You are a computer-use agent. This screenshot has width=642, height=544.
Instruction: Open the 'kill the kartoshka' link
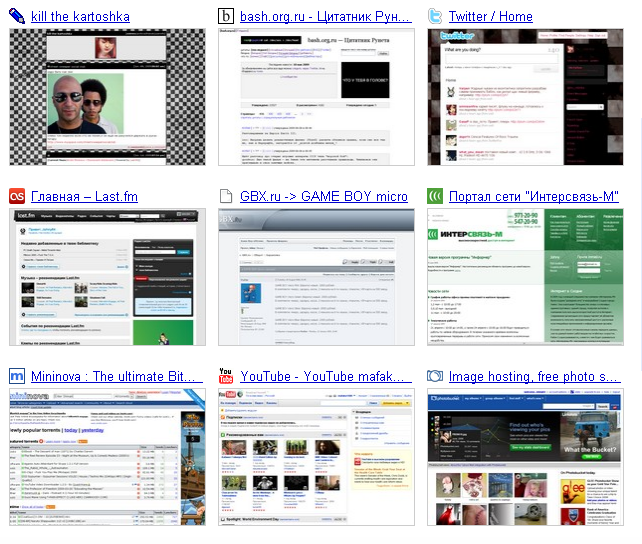(80, 16)
